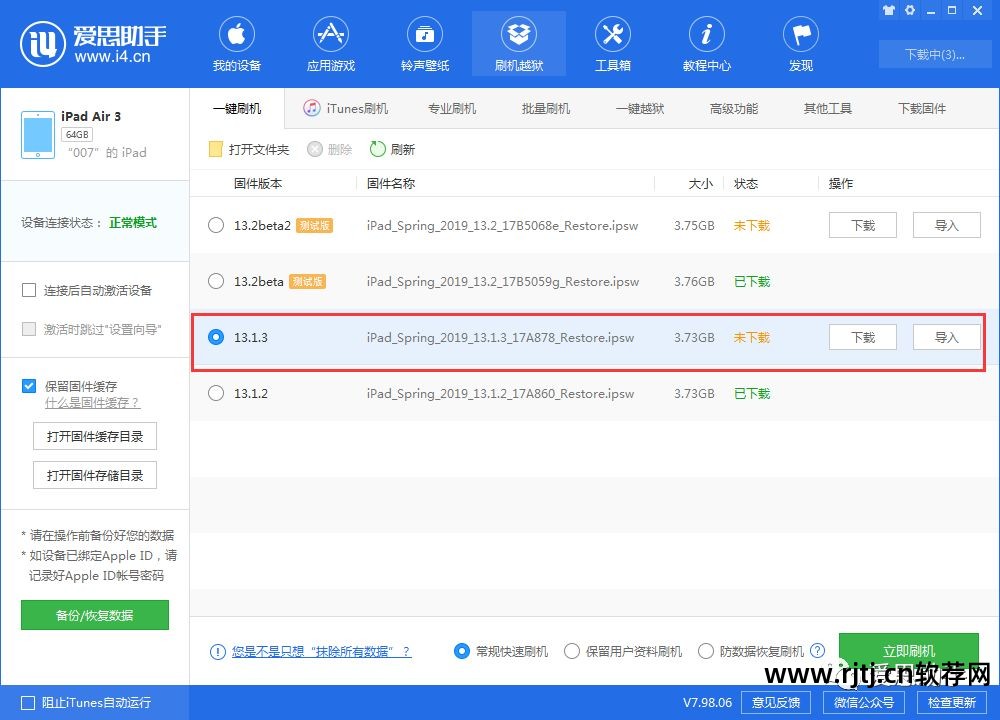1000x720 pixels.
Task: Click 打开固件存储目录 button
Action: 95,475
